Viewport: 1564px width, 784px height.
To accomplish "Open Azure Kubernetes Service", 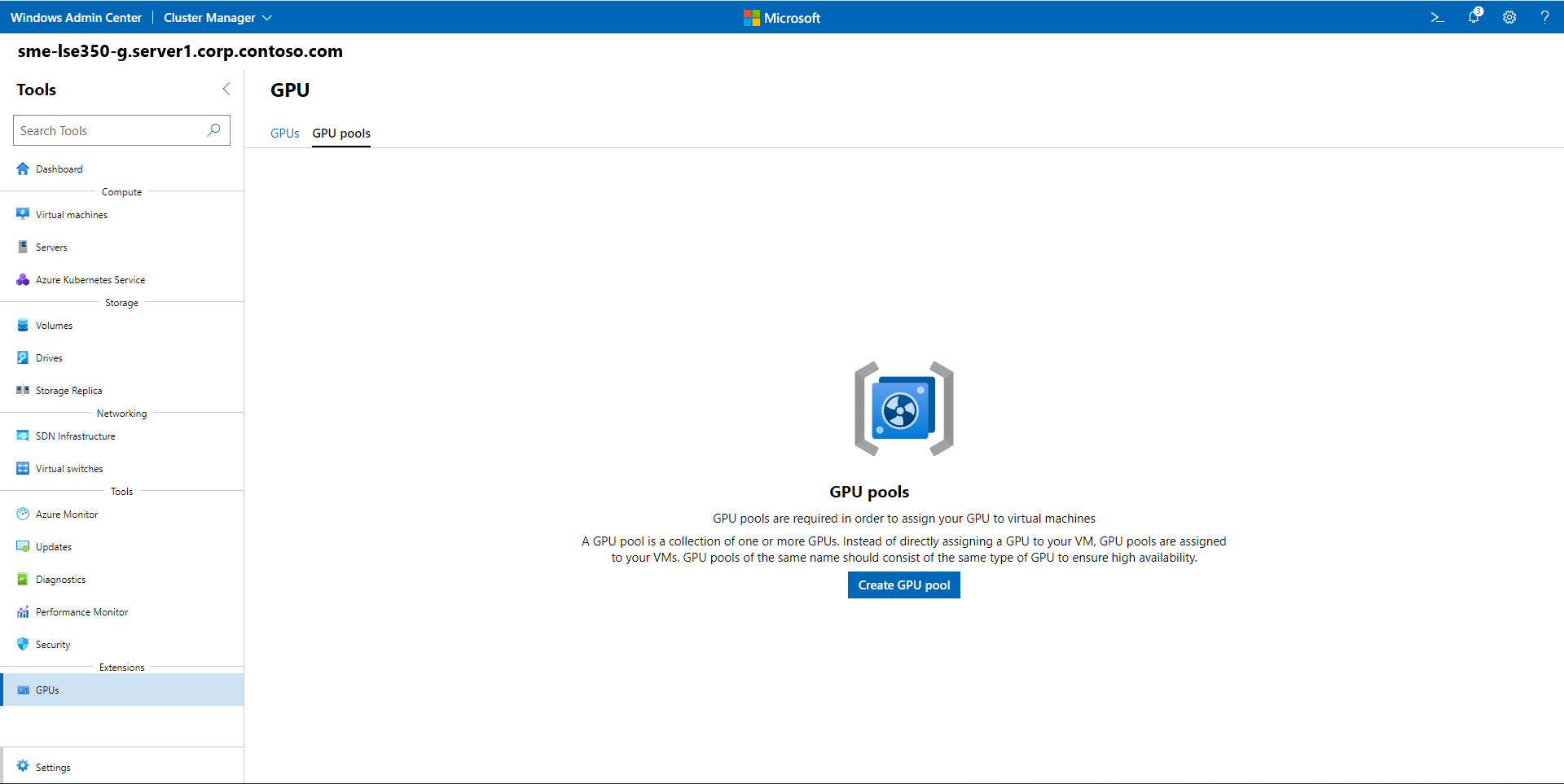I will tap(90, 279).
